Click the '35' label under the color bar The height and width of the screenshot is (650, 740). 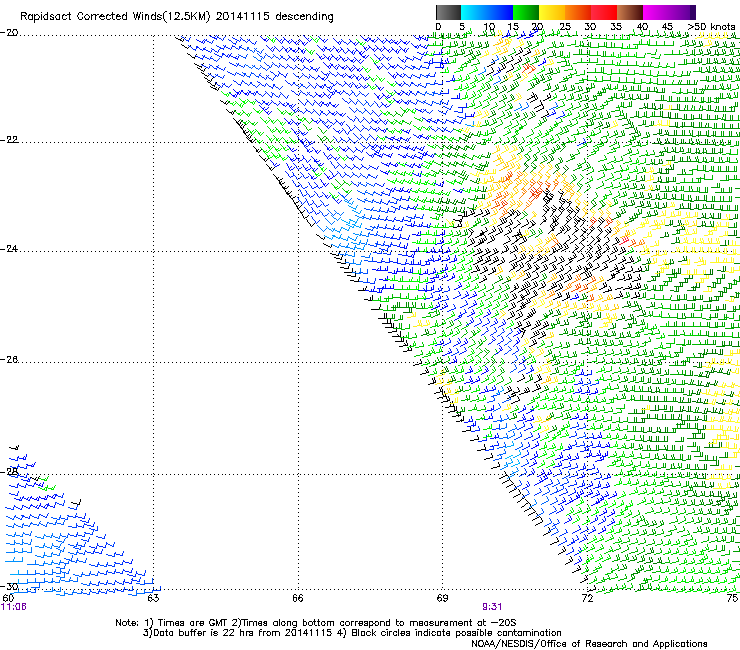click(x=616, y=27)
